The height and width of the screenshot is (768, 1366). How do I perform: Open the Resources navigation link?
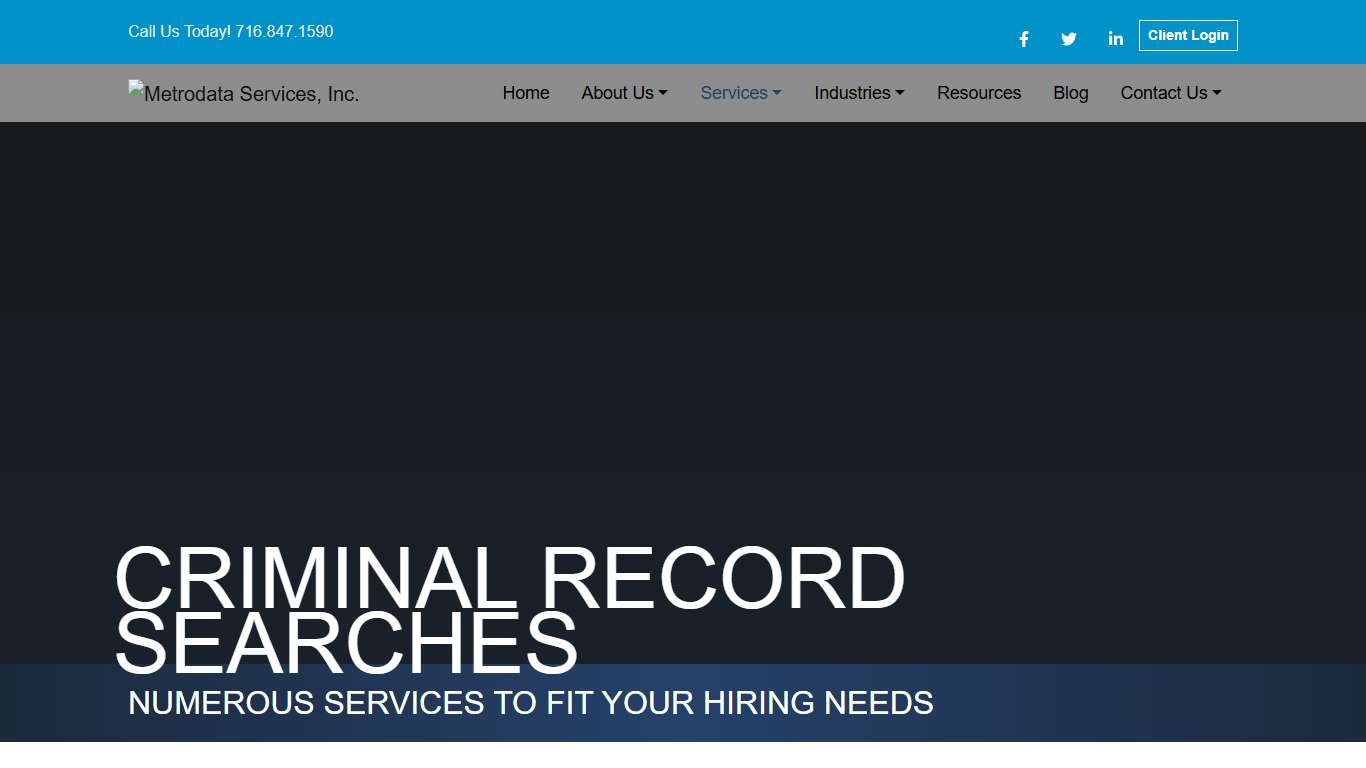coord(979,92)
